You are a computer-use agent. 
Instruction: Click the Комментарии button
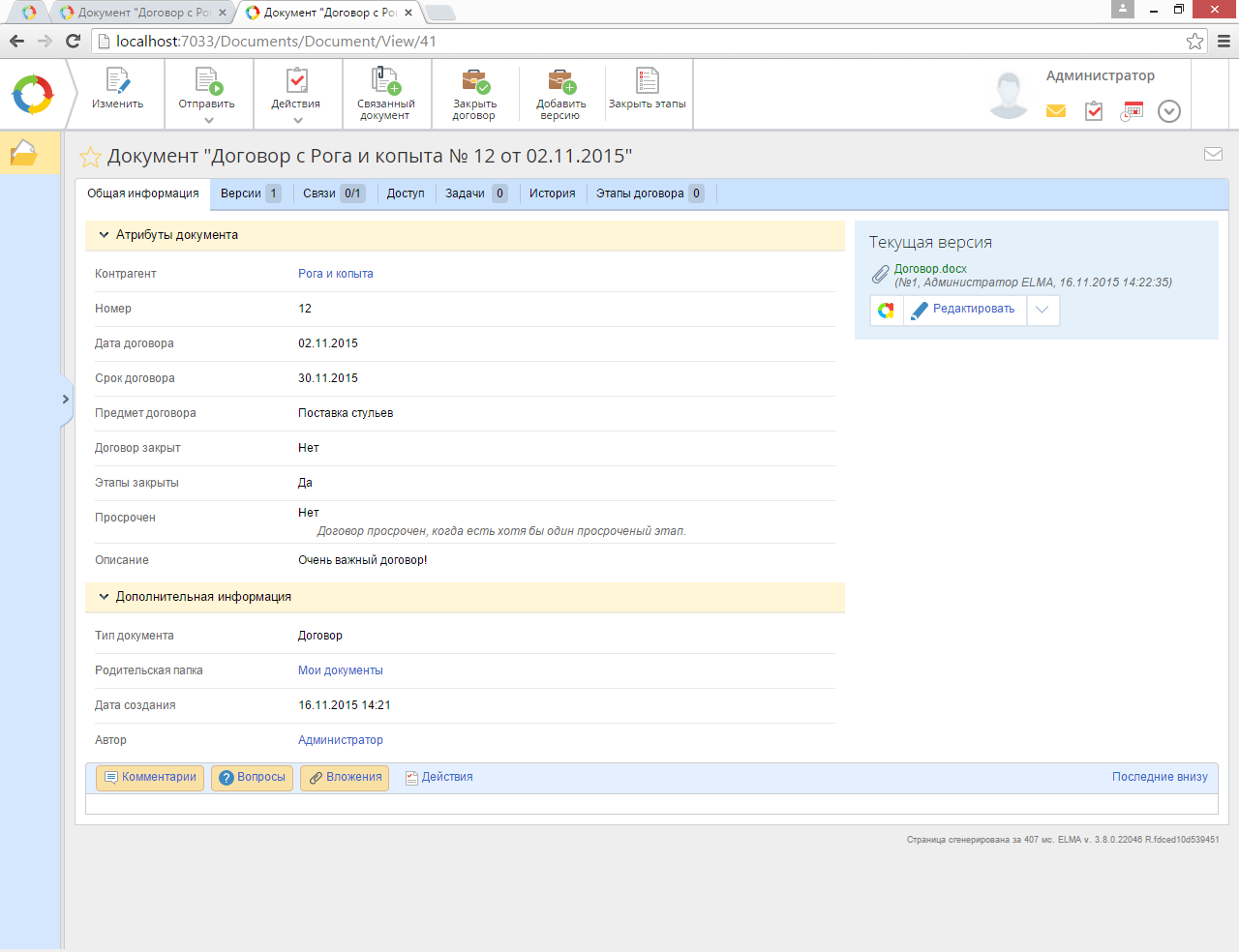pos(150,778)
